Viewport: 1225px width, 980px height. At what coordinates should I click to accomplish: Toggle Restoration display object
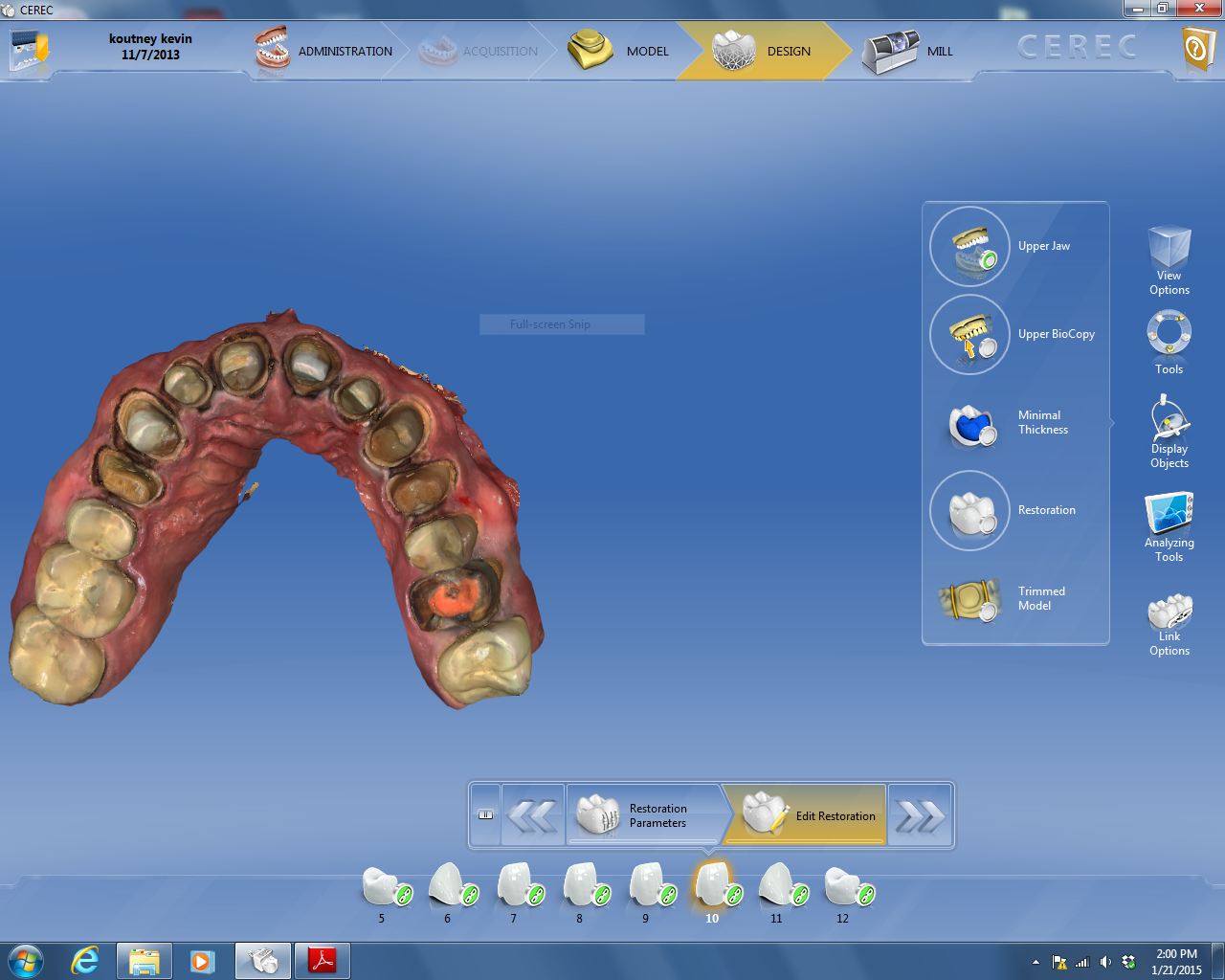tap(969, 511)
